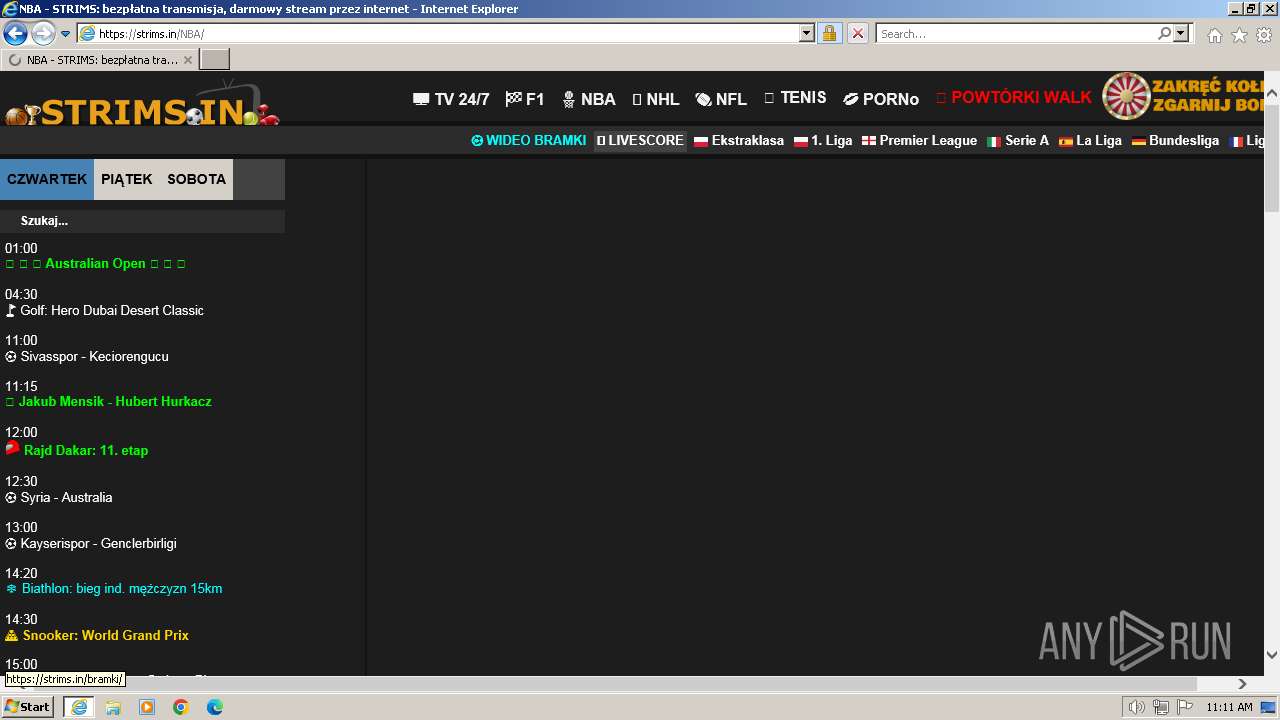Stop loading with the red X button
Viewport: 1280px width, 720px height.
857,33
